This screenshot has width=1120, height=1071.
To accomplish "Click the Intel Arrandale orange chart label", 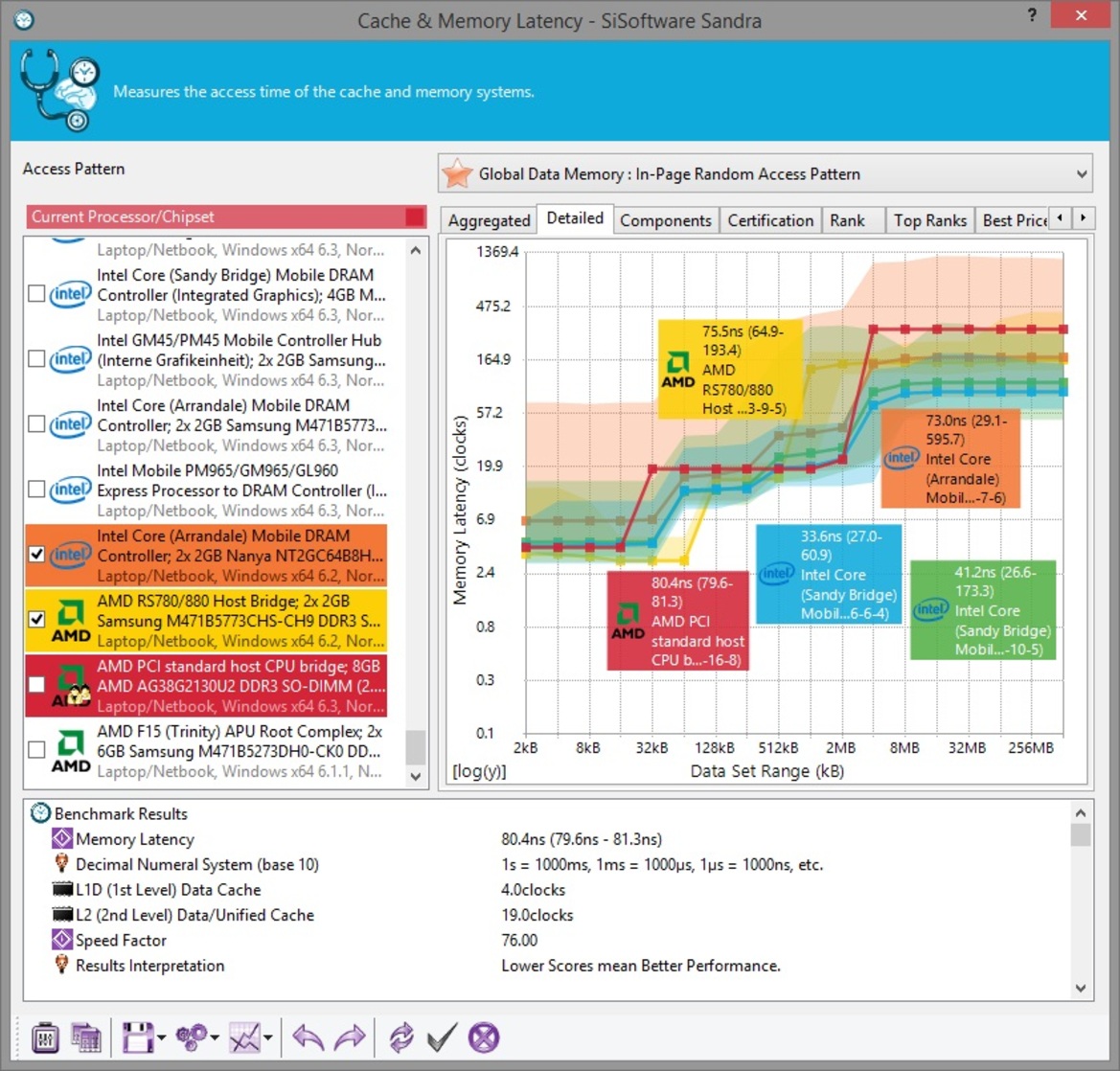I will click(x=950, y=459).
